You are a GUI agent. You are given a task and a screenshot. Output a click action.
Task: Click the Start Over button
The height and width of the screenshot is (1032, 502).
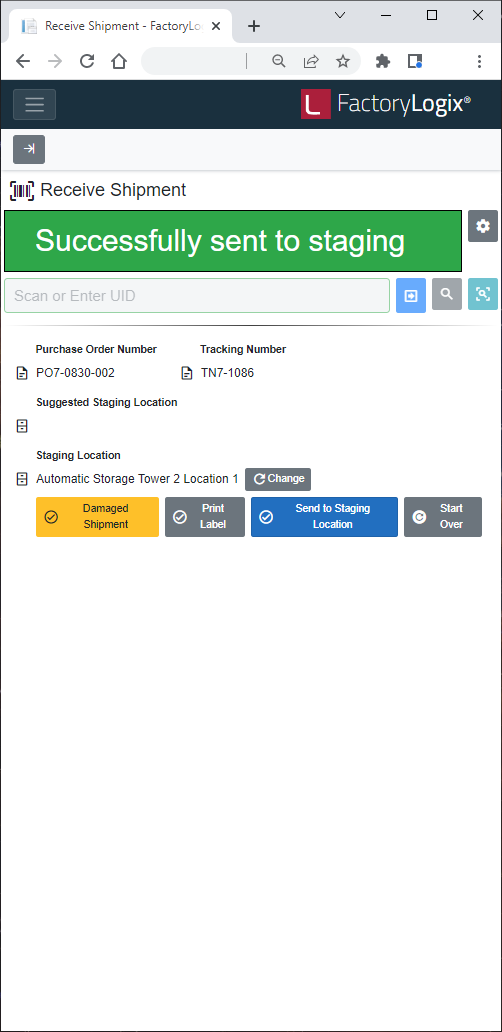[x=443, y=517]
